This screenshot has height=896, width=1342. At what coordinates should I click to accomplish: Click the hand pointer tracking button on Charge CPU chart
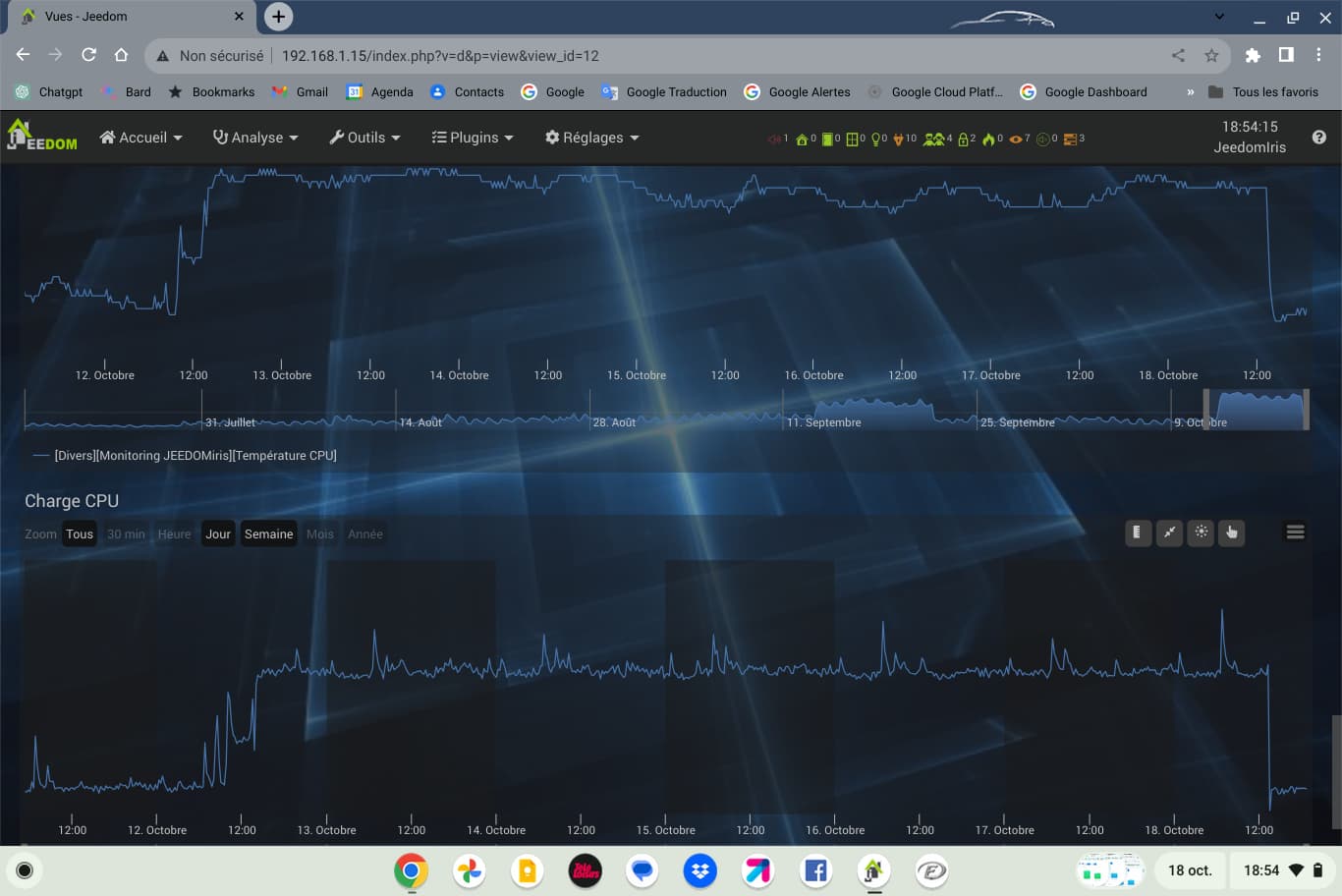tap(1232, 532)
